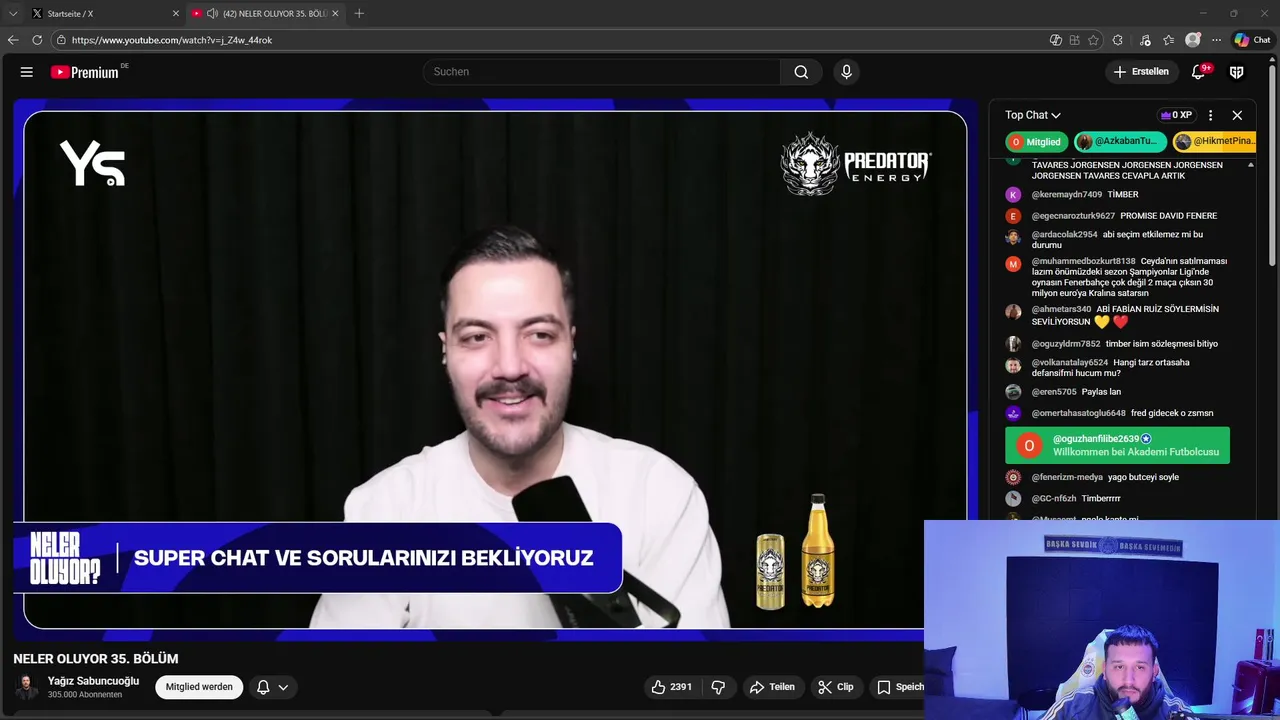Open the Copilot rewrite icon in address bar
This screenshot has width=1280, height=720.
coord(1056,40)
